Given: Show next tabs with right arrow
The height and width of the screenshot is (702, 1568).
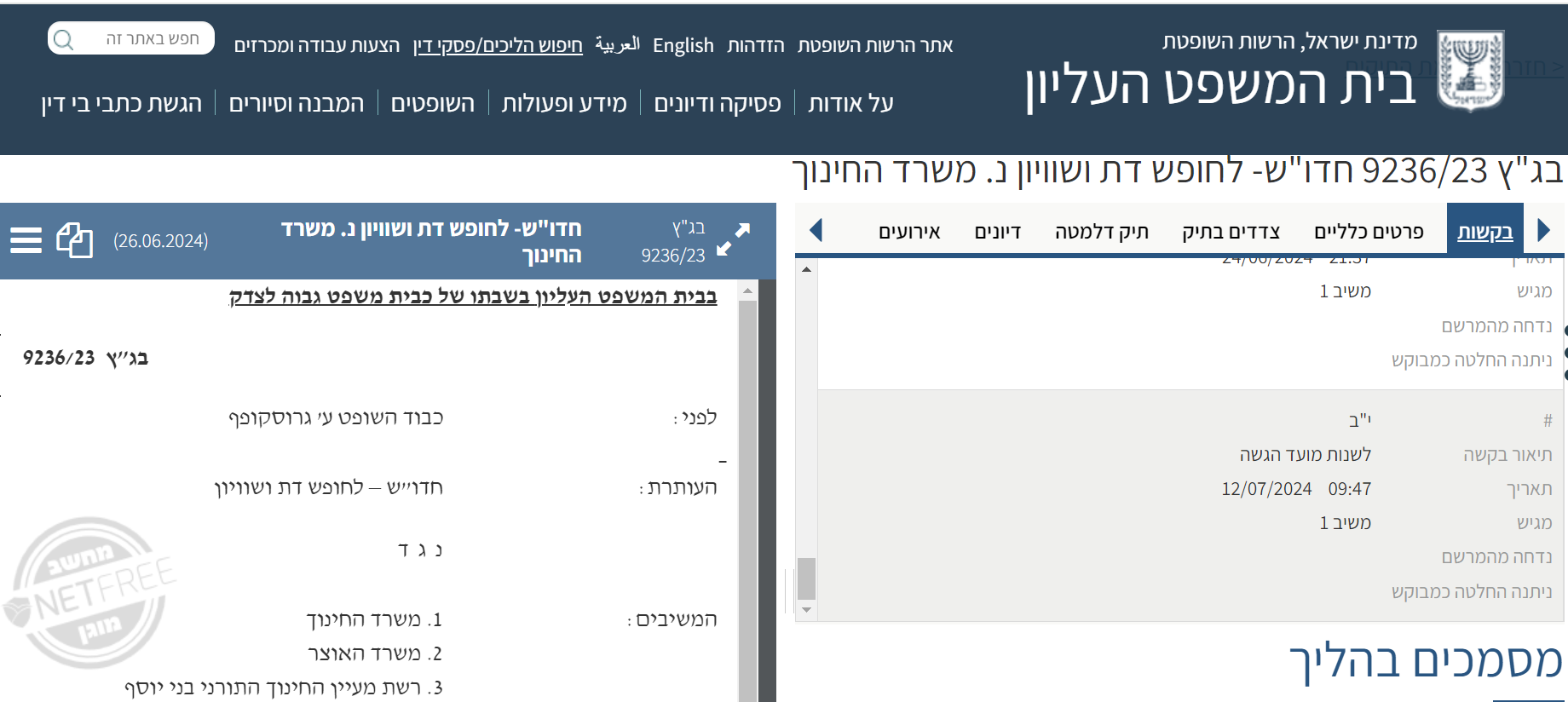Looking at the screenshot, I should (x=1543, y=230).
